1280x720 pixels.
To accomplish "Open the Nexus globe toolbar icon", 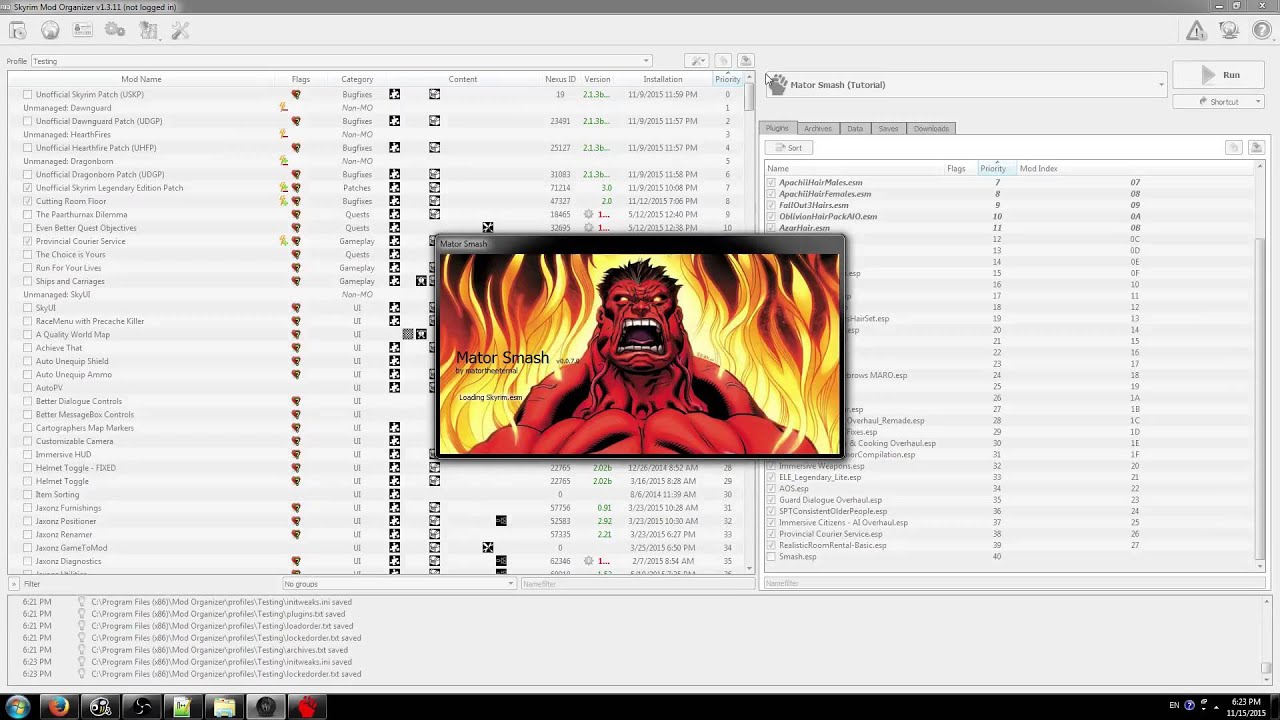I will [50, 31].
